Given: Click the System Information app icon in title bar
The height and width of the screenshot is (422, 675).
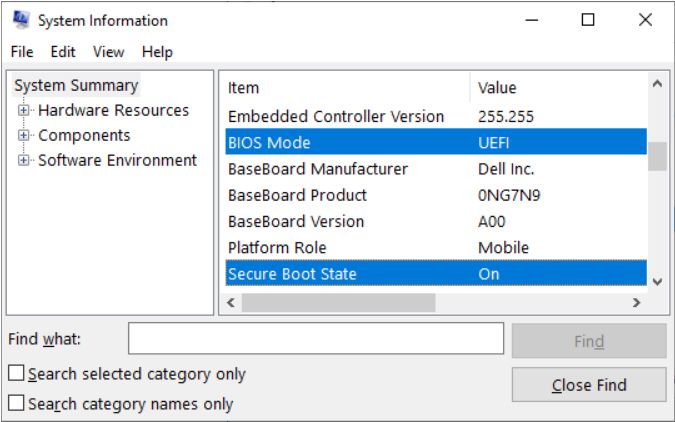Looking at the screenshot, I should 19,20.
